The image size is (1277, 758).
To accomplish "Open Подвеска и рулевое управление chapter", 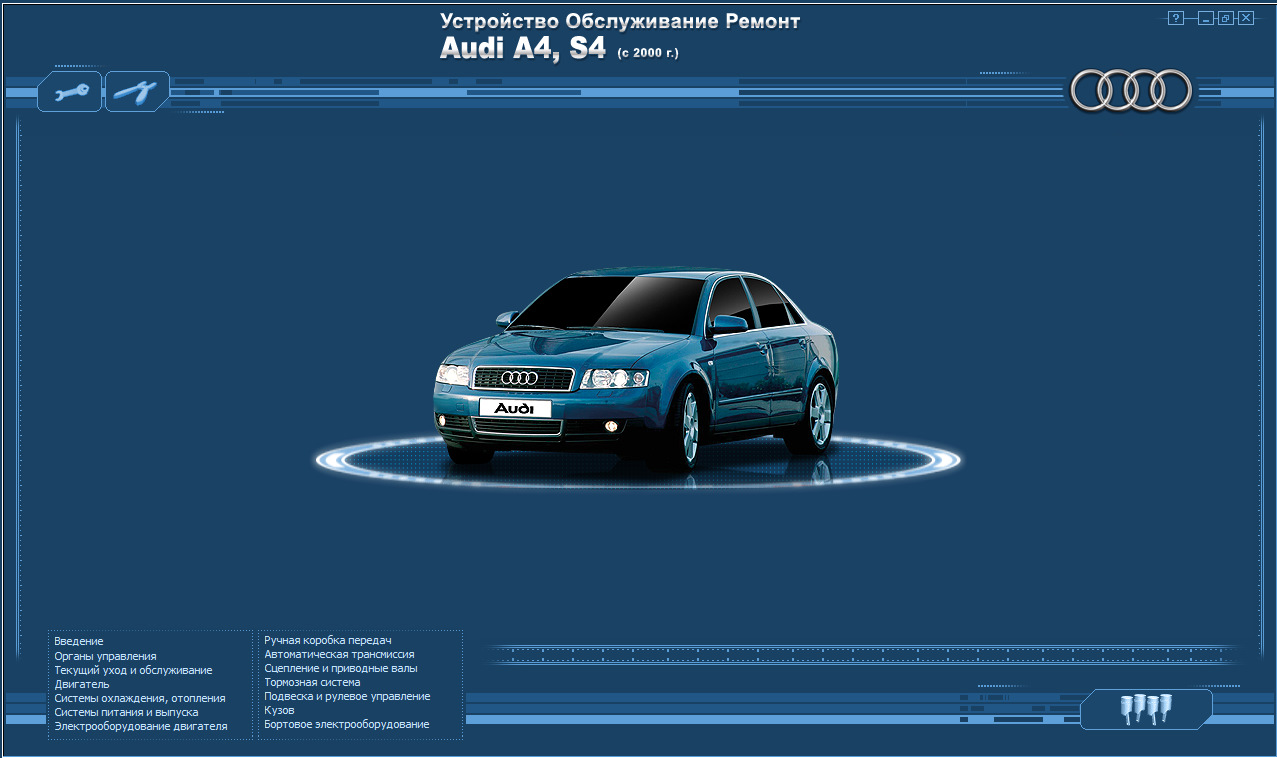I will 347,696.
